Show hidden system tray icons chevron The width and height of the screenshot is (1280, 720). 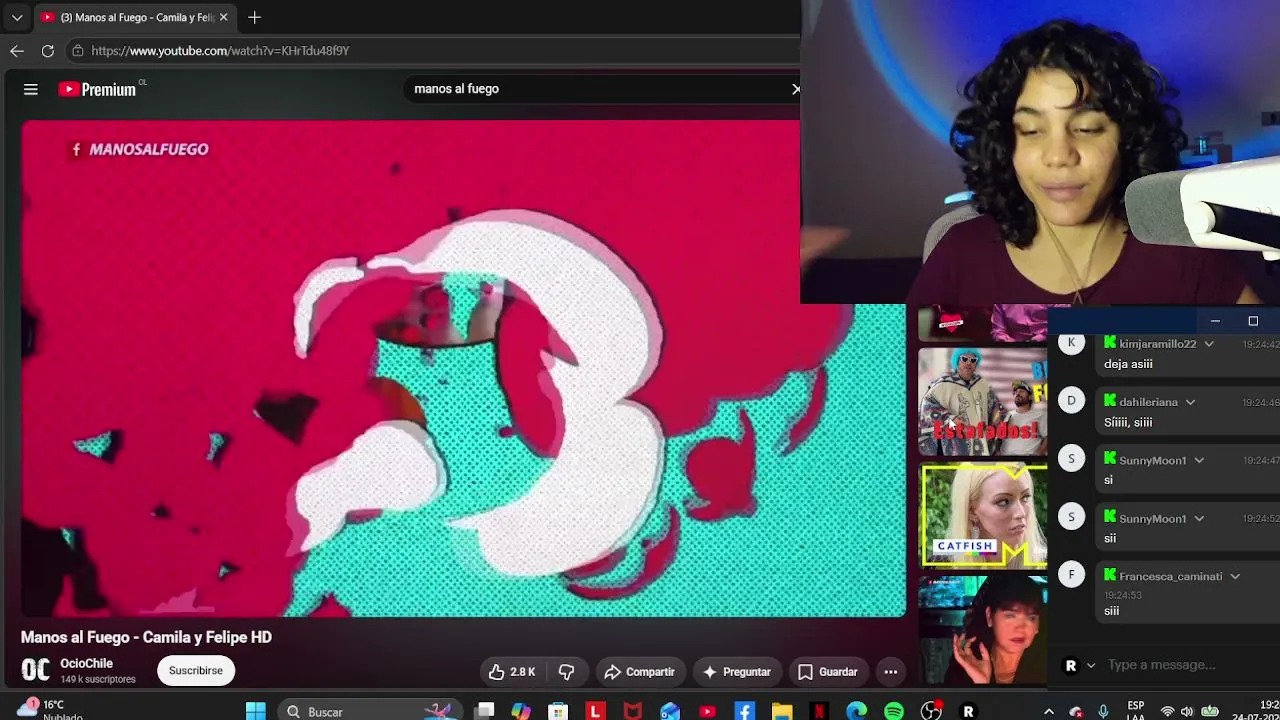[x=1048, y=711]
